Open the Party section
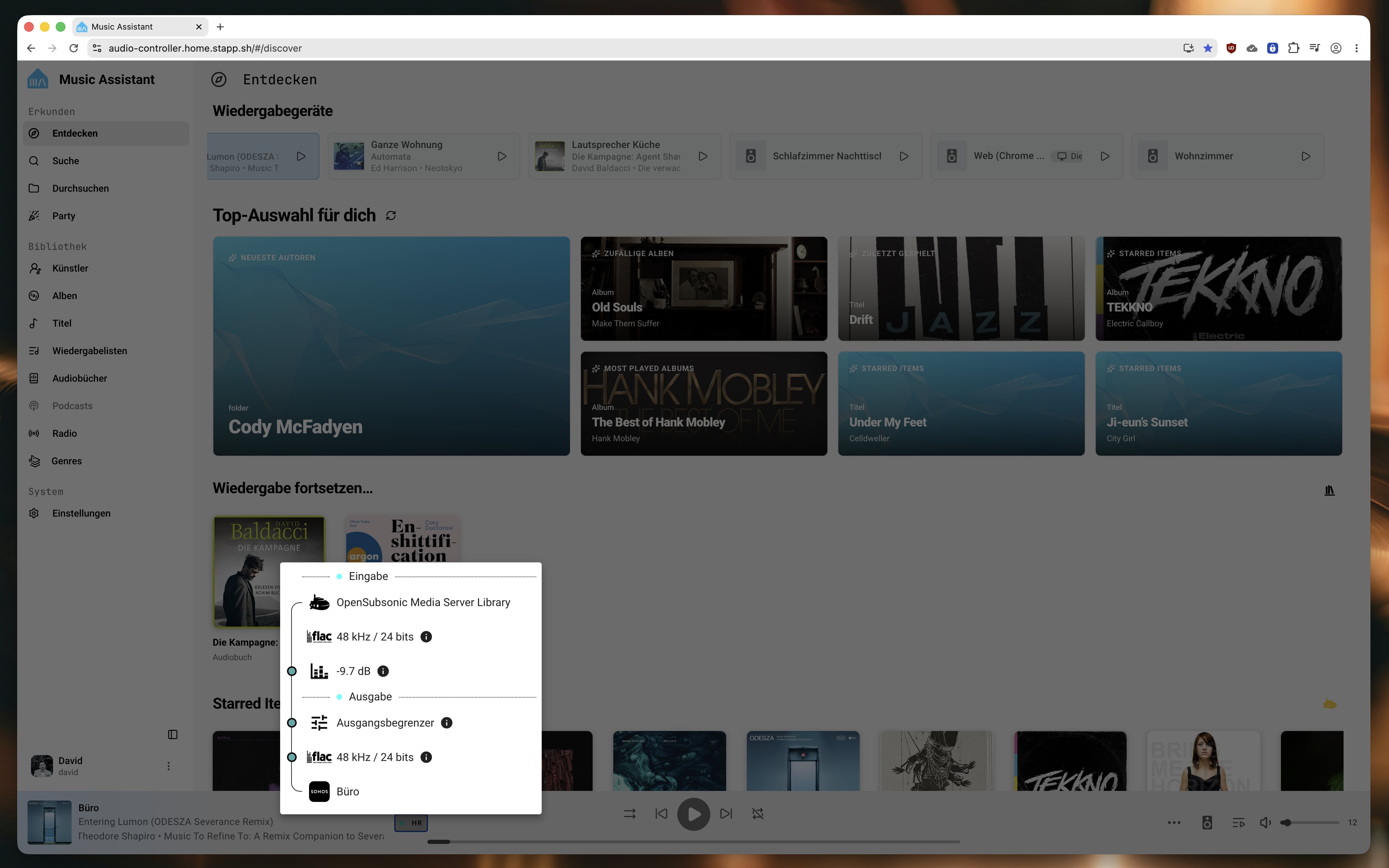 coord(106,216)
